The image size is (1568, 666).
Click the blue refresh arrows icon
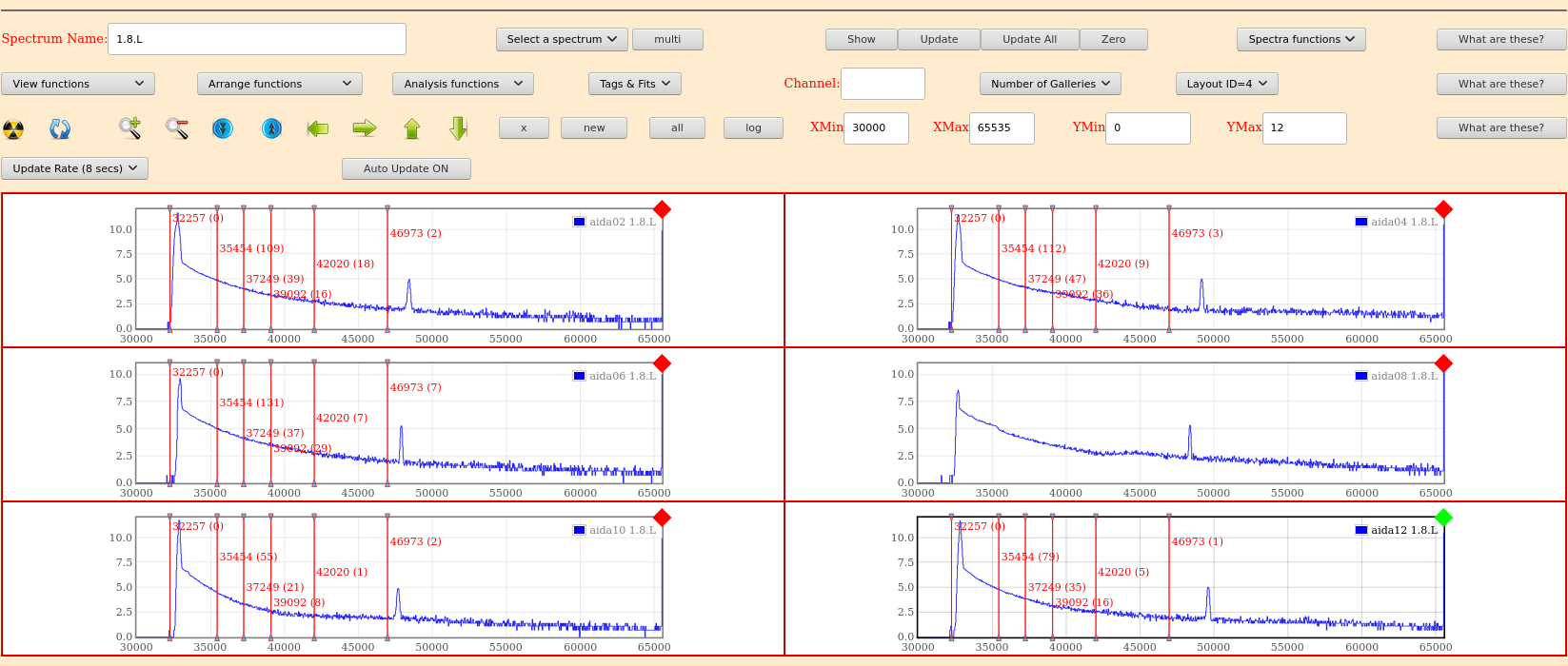(60, 128)
